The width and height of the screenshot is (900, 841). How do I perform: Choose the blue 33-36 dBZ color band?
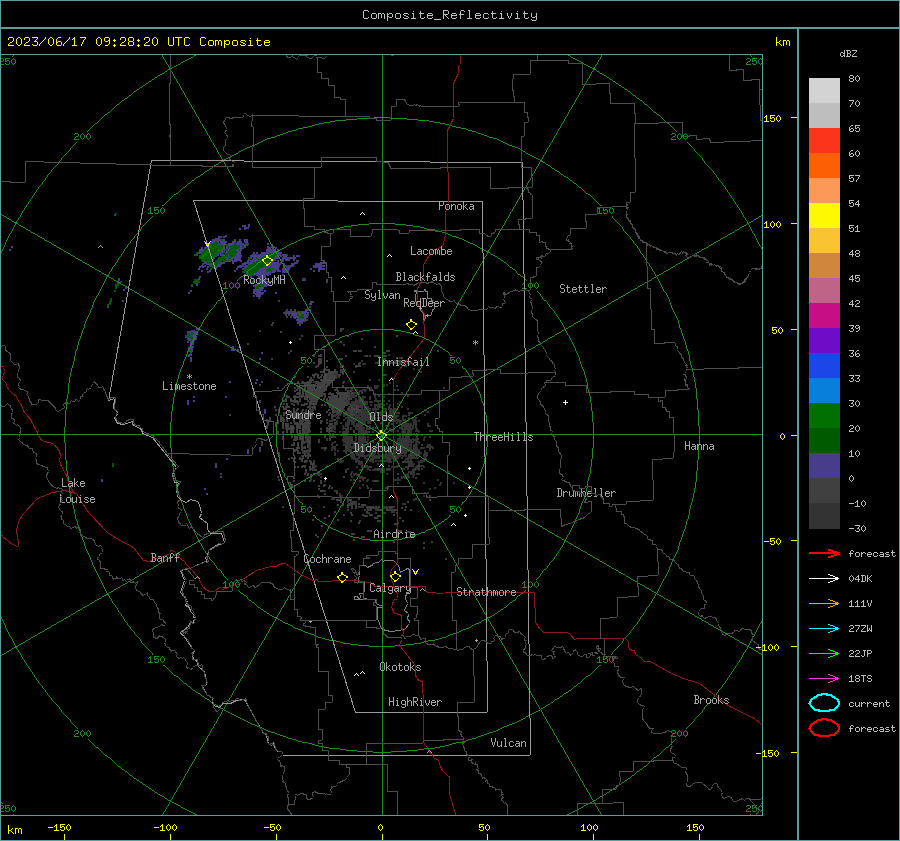click(824, 365)
